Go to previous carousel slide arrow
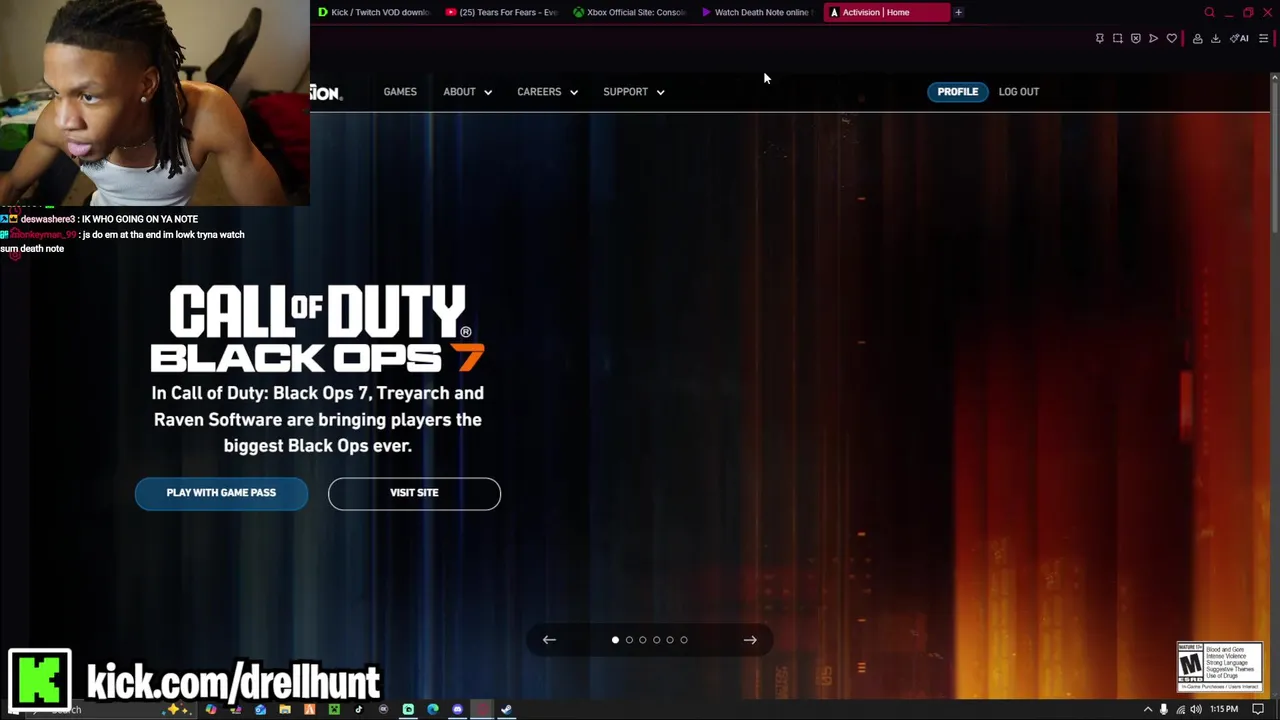The image size is (1280, 720). coord(549,640)
